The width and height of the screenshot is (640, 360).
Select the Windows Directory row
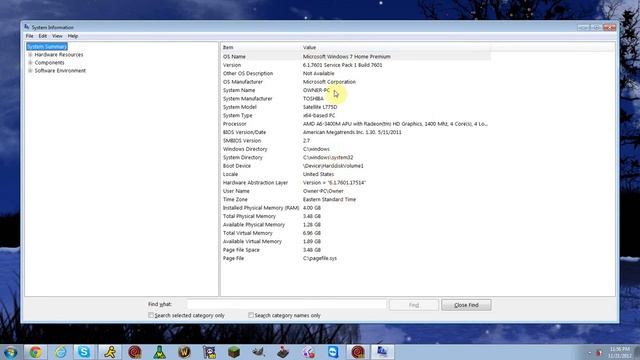356,149
